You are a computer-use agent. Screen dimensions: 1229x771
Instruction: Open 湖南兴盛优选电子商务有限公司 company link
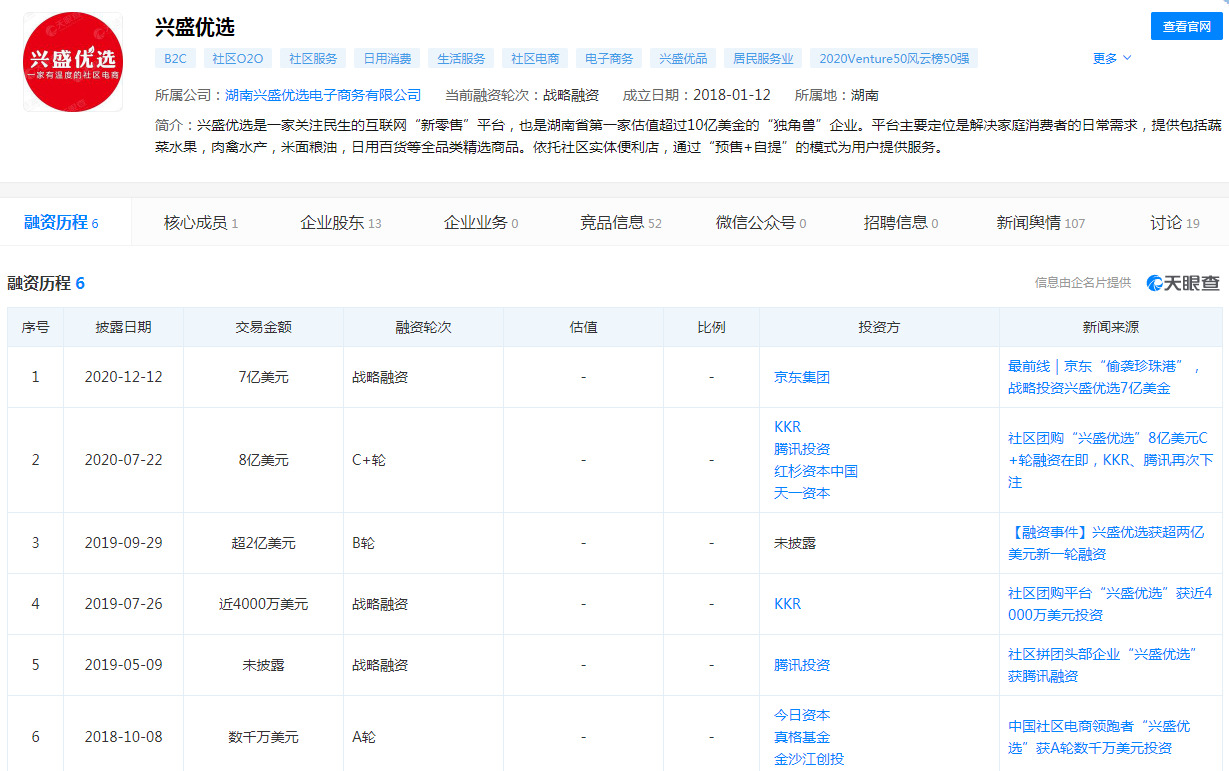click(x=323, y=95)
